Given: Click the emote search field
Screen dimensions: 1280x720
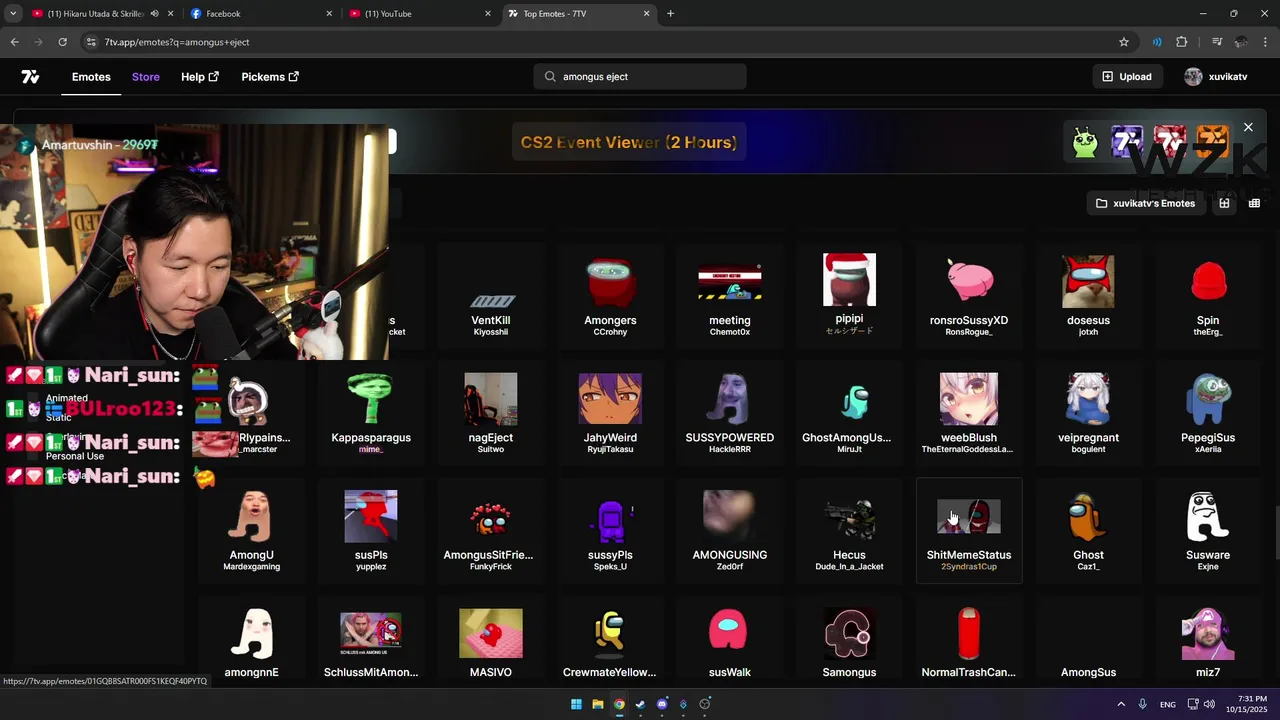Looking at the screenshot, I should [x=640, y=77].
